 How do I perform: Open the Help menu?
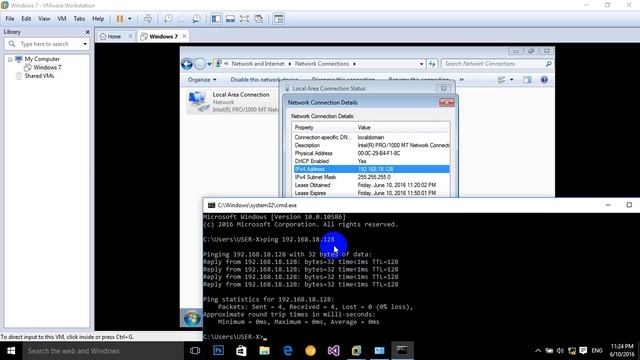tap(98, 19)
